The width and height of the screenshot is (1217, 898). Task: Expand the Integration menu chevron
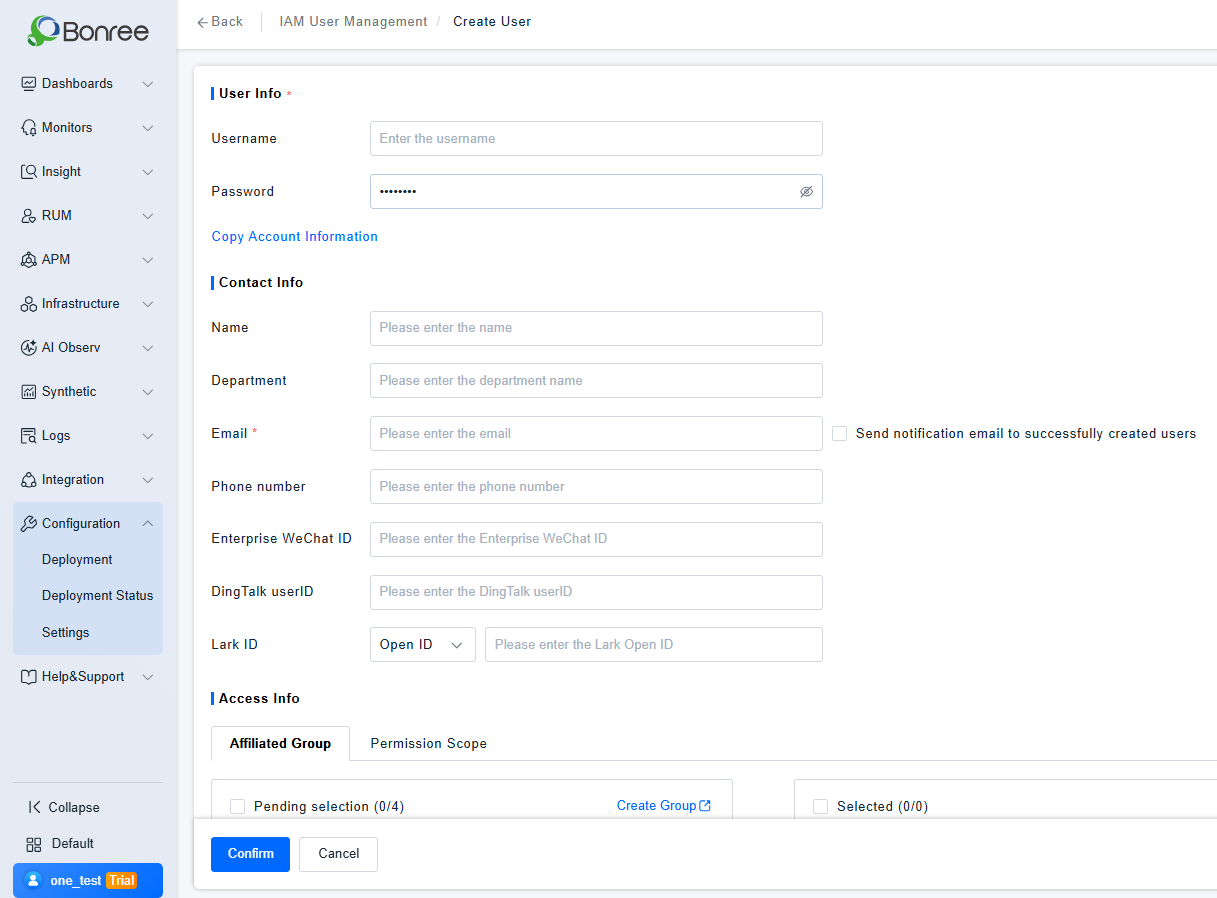click(x=148, y=480)
